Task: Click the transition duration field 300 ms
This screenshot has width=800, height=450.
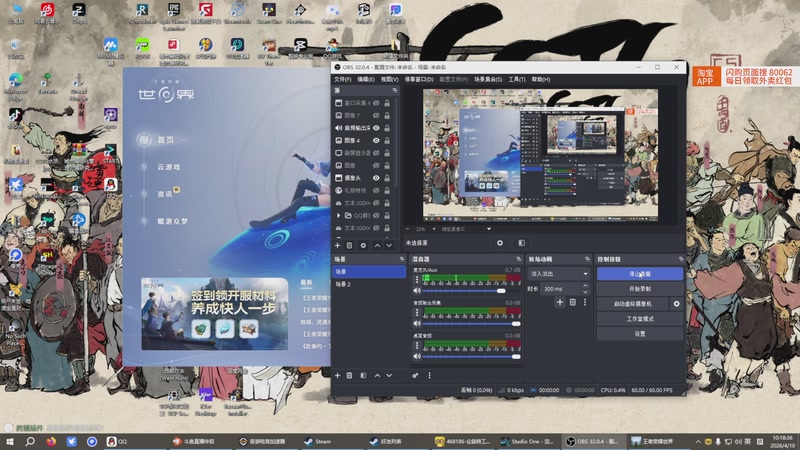Action: pos(561,289)
